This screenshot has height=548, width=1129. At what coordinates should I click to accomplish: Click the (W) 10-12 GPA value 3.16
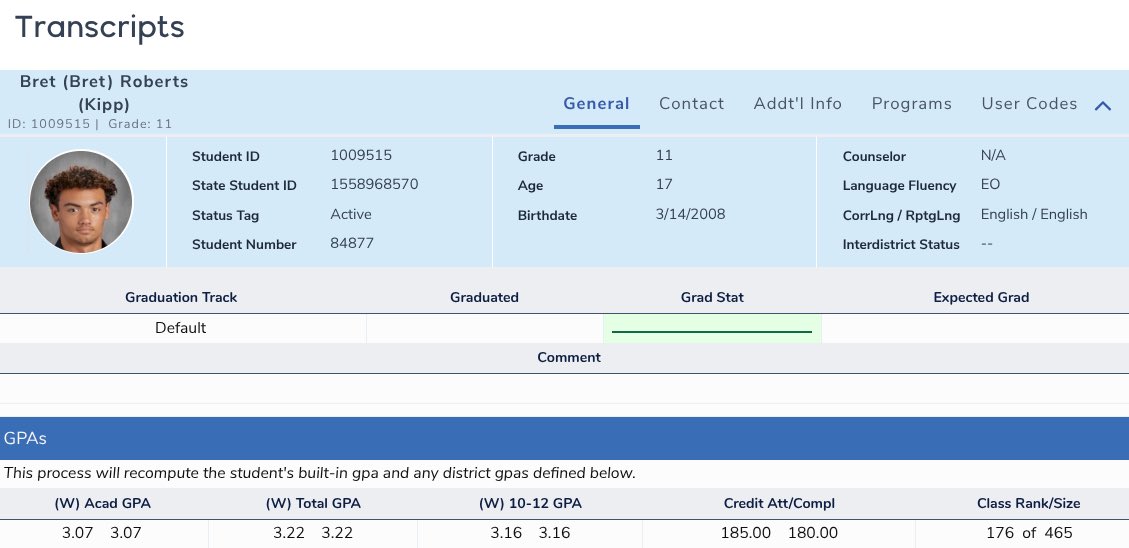point(531,533)
